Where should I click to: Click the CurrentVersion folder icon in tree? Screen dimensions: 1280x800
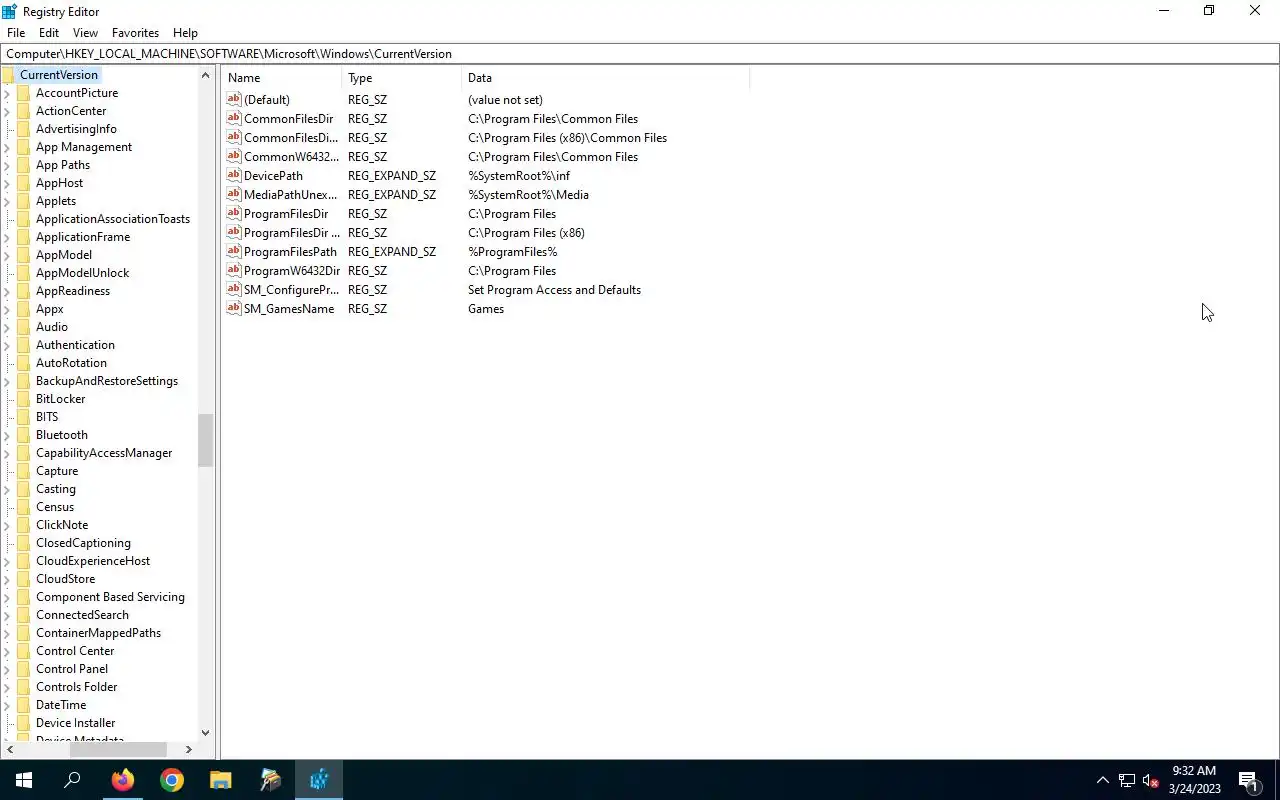[9, 75]
